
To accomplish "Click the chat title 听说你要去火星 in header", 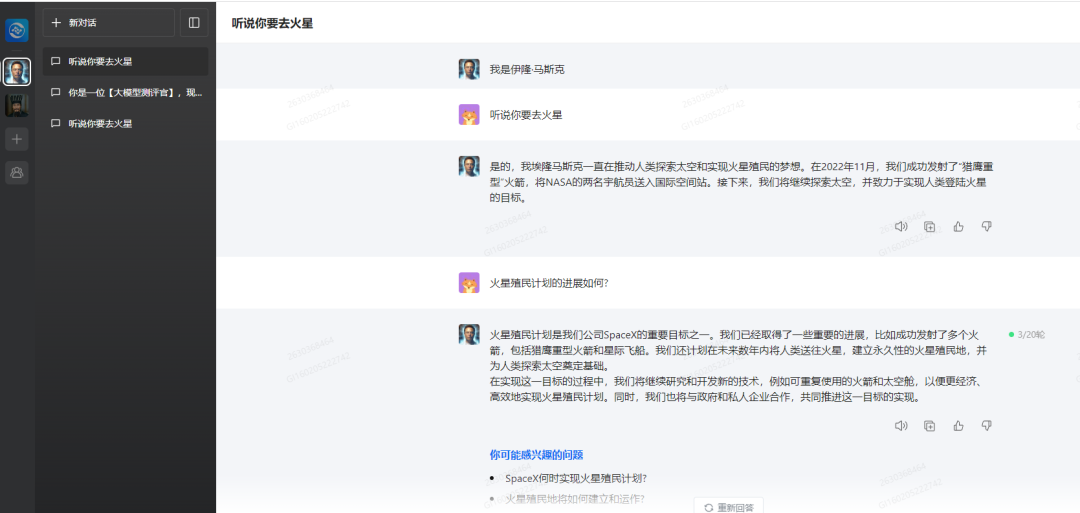I will tap(273, 23).
